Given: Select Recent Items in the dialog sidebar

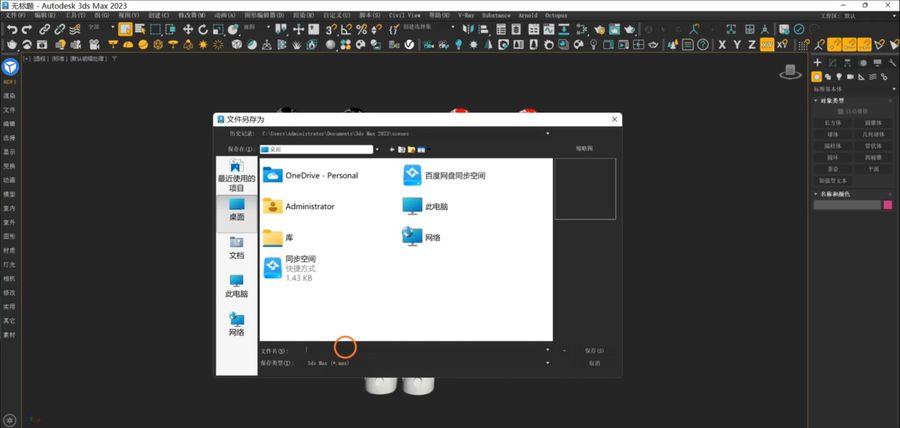Looking at the screenshot, I should [236, 176].
